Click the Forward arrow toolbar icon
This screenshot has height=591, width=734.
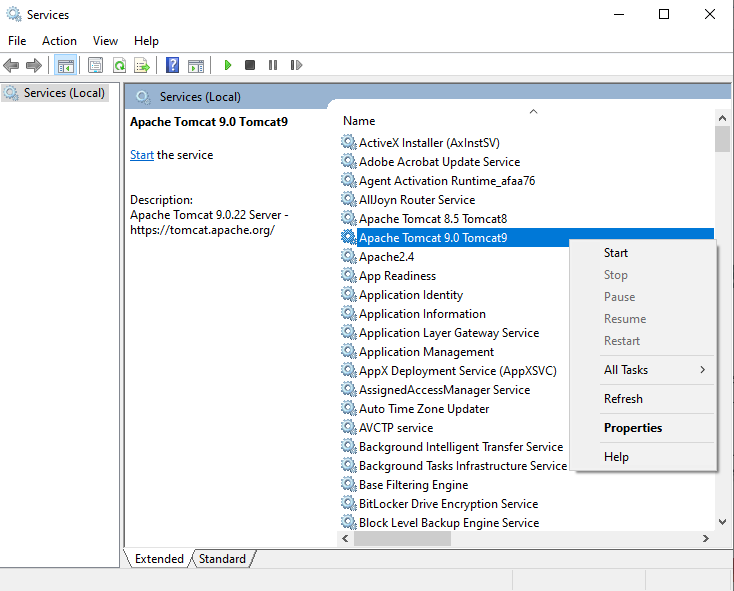(34, 65)
